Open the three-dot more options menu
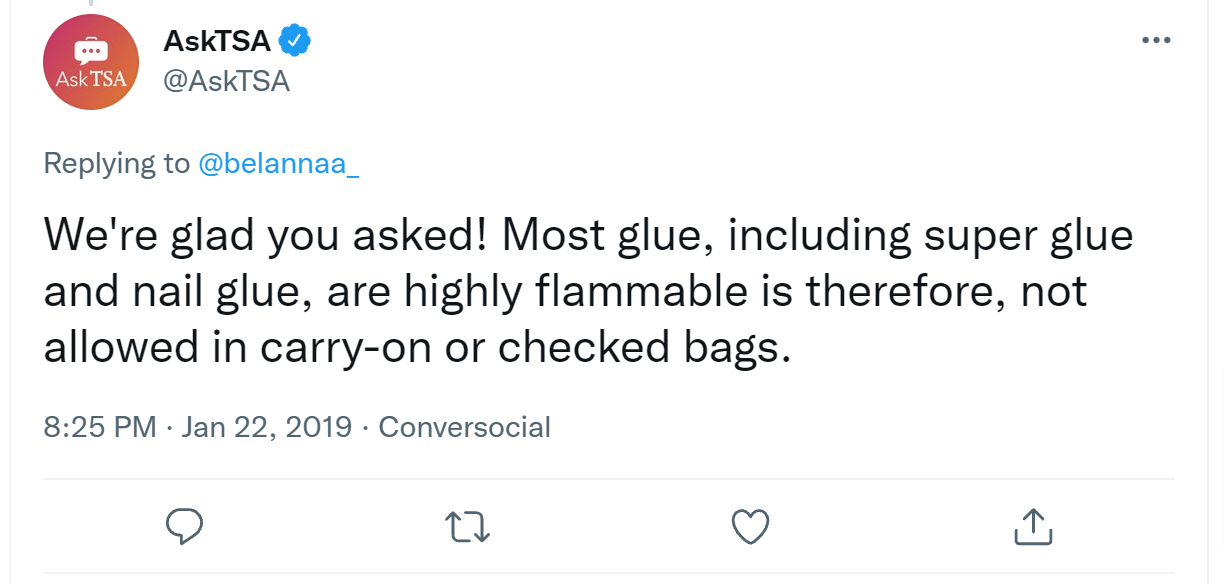This screenshot has width=1224, height=584. [x=1156, y=40]
